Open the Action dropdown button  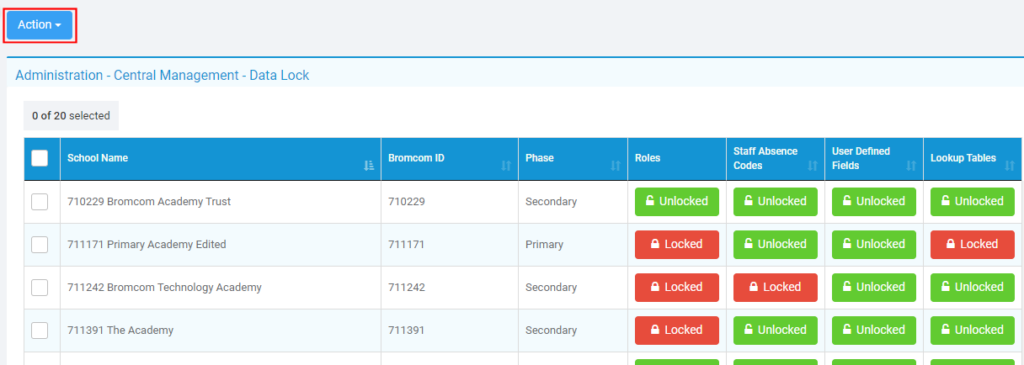(x=39, y=25)
